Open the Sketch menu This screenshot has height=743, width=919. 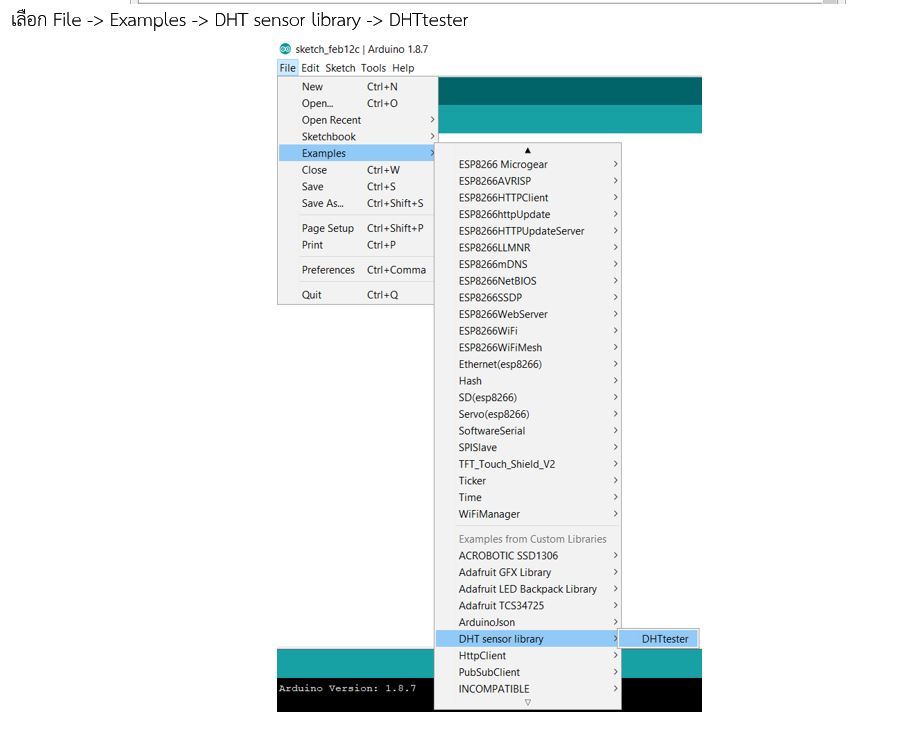pos(340,68)
